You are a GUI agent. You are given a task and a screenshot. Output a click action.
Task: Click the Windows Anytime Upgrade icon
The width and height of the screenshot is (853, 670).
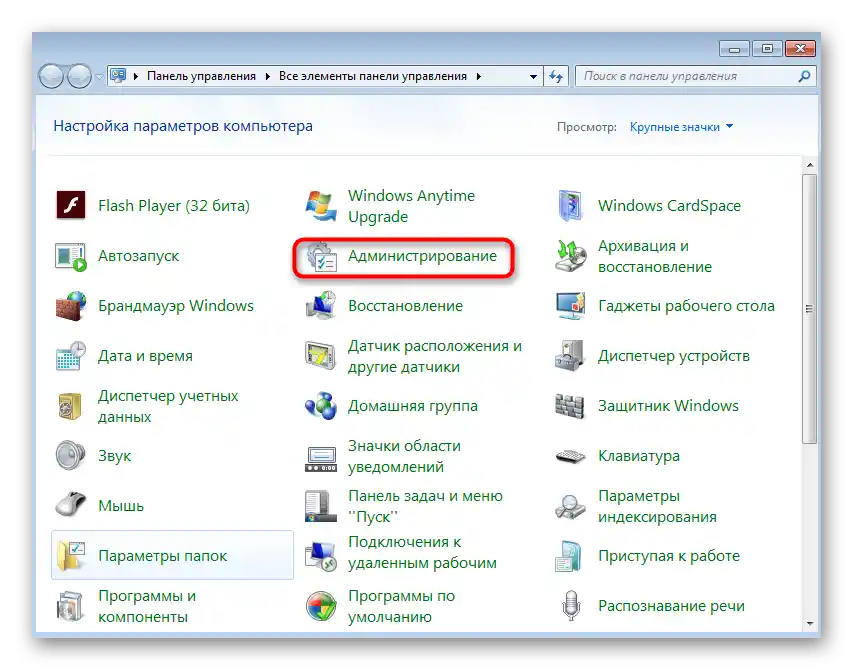(320, 206)
